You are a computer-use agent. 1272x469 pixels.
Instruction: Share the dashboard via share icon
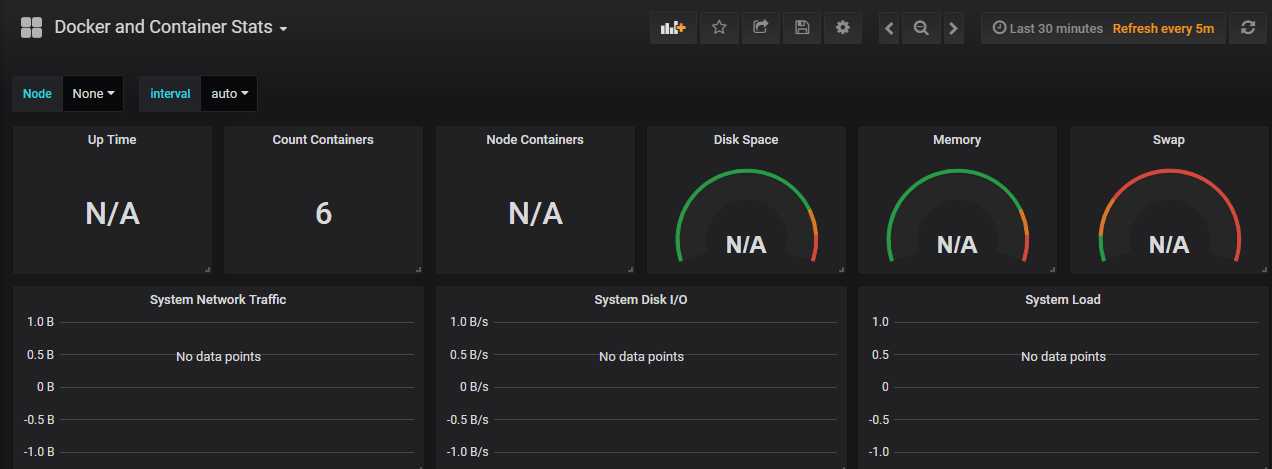pyautogui.click(x=760, y=28)
